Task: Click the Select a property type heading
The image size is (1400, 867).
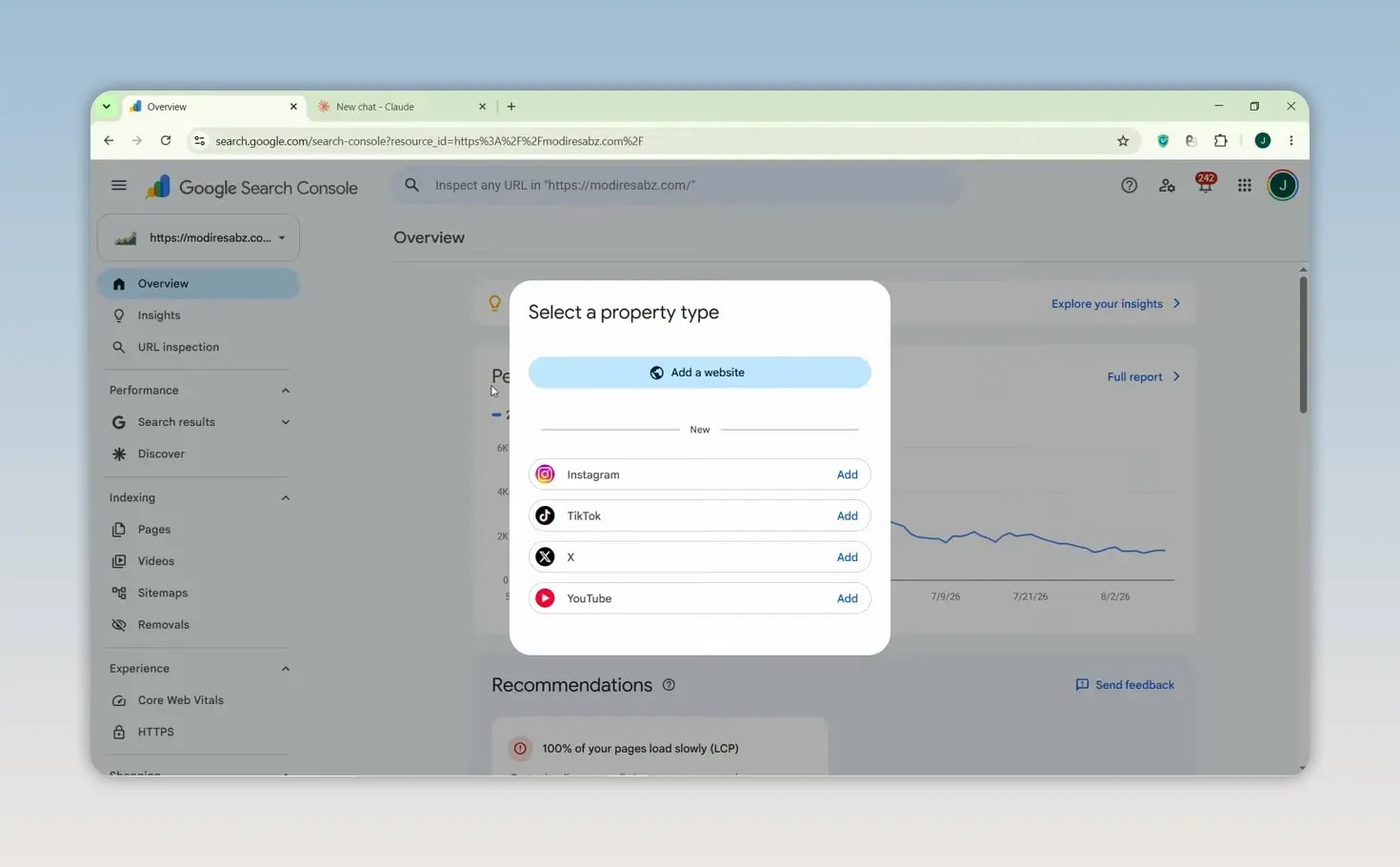Action: [624, 313]
